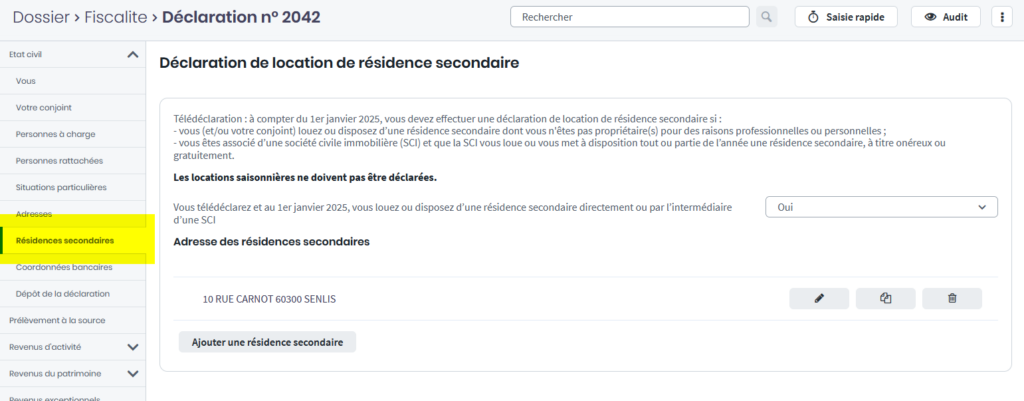The image size is (1024, 401).
Task: Click the magnifying glass search icon
Action: 766,17
